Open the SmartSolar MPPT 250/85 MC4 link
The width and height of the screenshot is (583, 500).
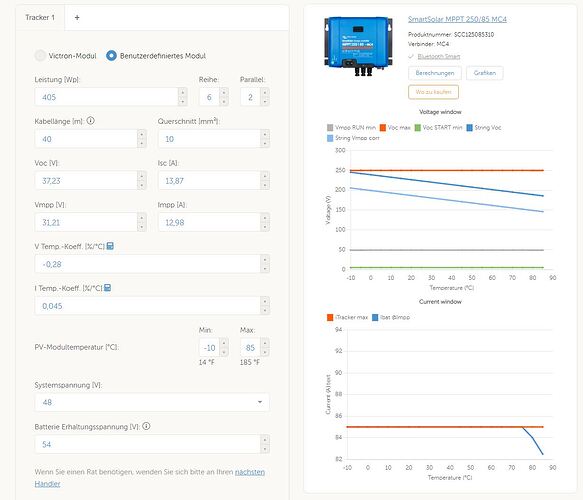click(x=457, y=19)
